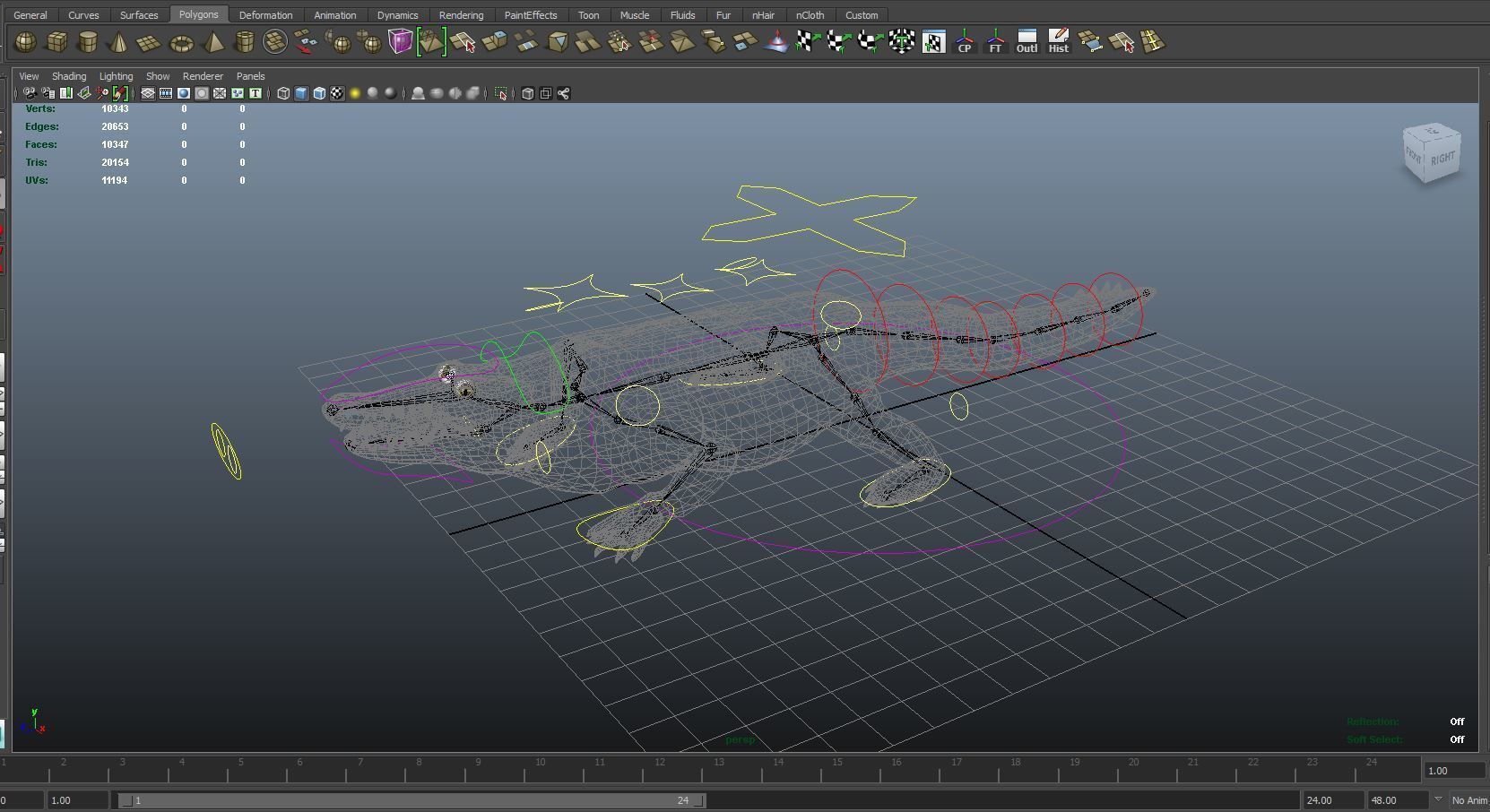Switch to the Dynamics shelf tab
The width and height of the screenshot is (1490, 812).
(397, 15)
